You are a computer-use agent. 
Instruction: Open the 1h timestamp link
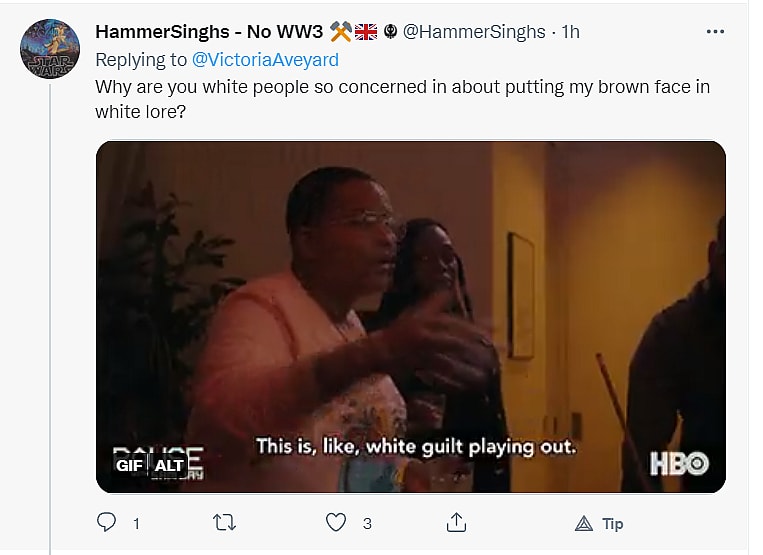(570, 32)
